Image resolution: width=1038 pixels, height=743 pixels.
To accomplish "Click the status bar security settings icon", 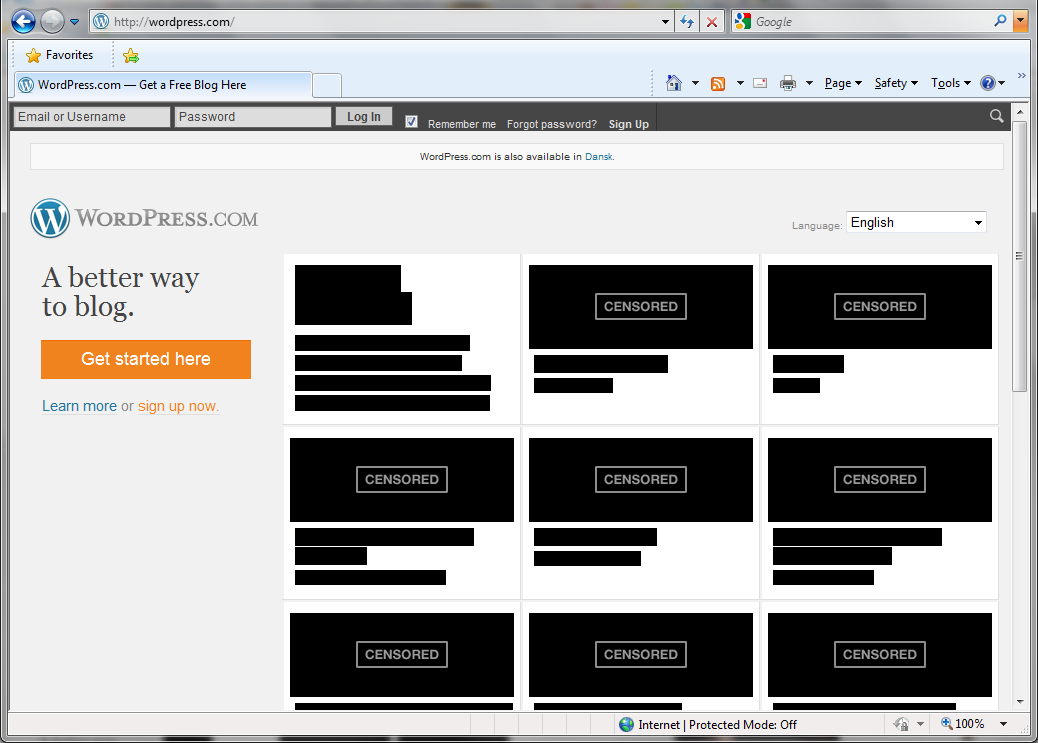I will pyautogui.click(x=901, y=724).
